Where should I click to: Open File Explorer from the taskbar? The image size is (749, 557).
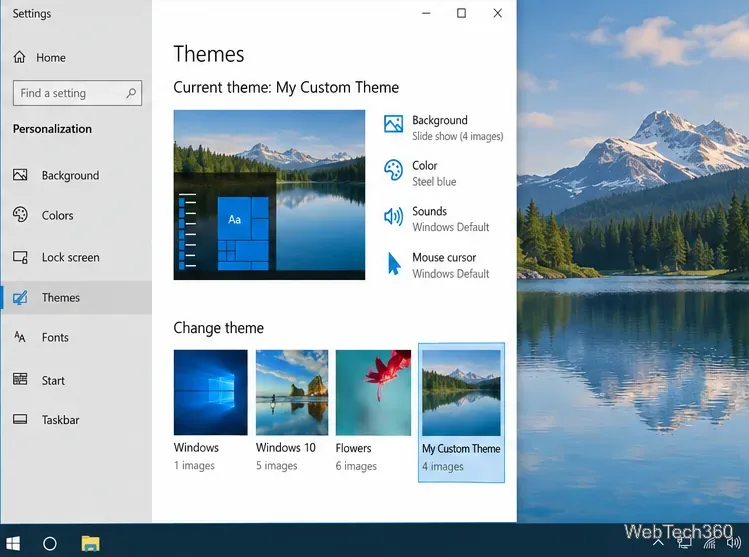click(x=90, y=544)
